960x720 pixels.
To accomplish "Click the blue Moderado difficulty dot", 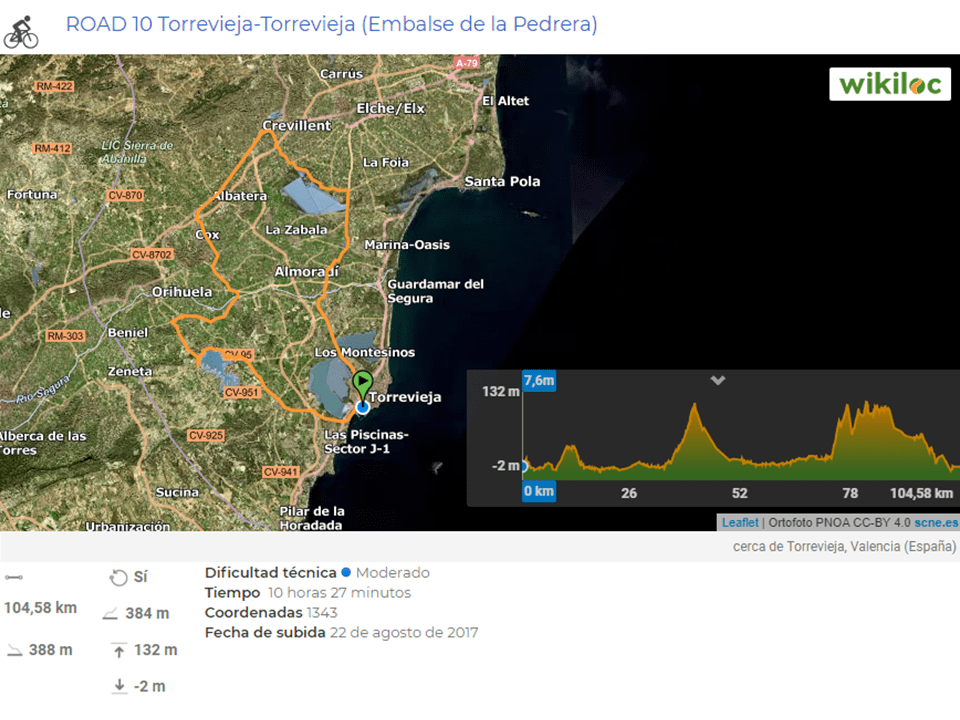I will coord(346,573).
